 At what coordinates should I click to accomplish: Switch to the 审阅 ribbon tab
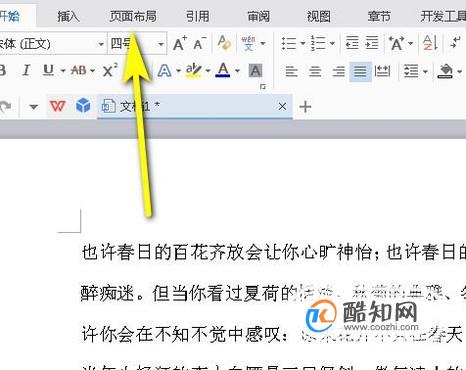click(x=258, y=16)
